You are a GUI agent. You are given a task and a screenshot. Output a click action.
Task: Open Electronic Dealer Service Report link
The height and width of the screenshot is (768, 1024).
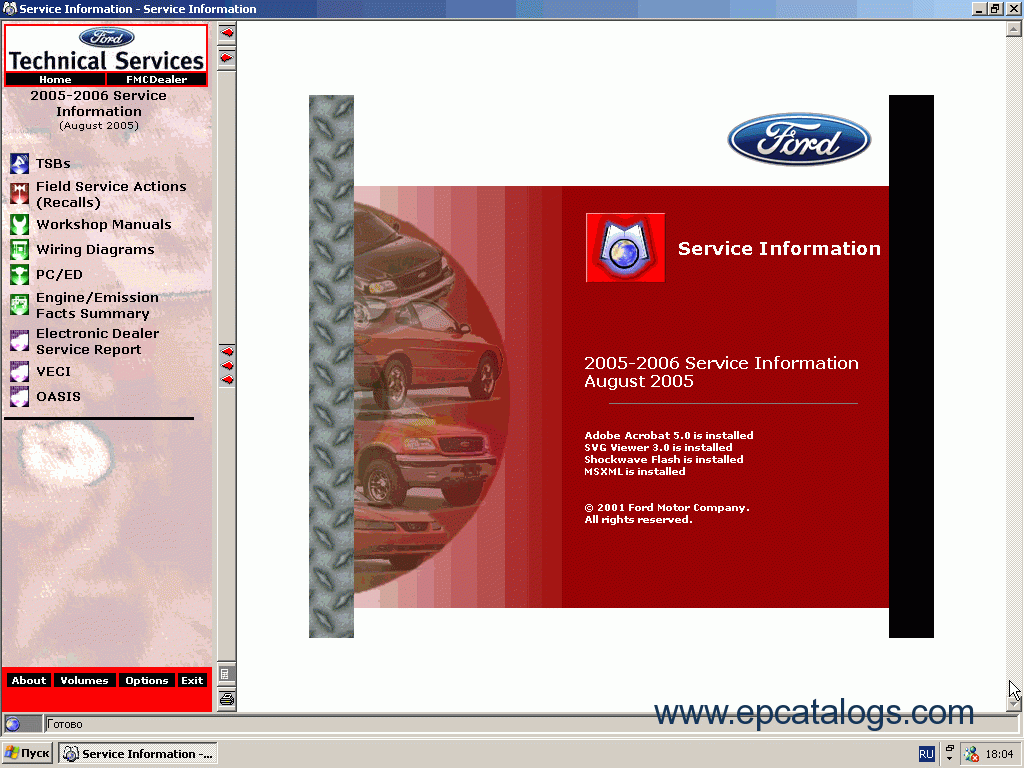click(97, 341)
